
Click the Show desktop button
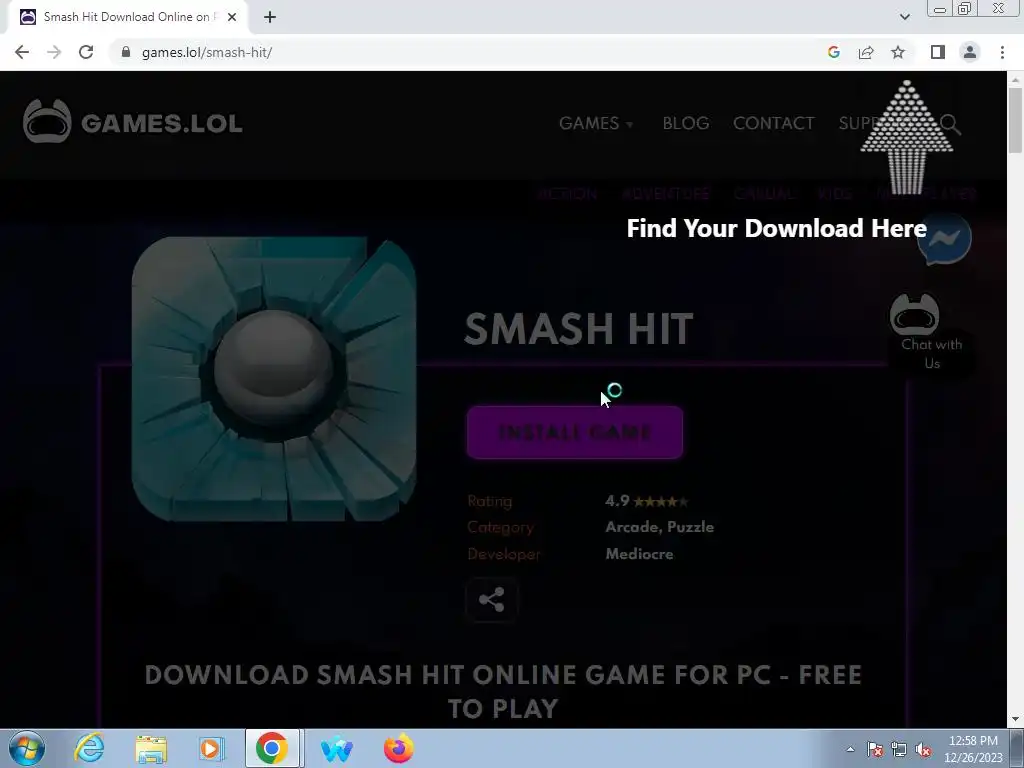coord(1017,748)
